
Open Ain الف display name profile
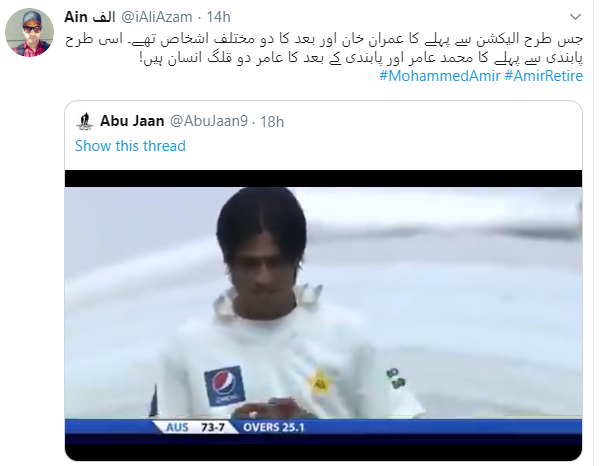click(x=90, y=17)
